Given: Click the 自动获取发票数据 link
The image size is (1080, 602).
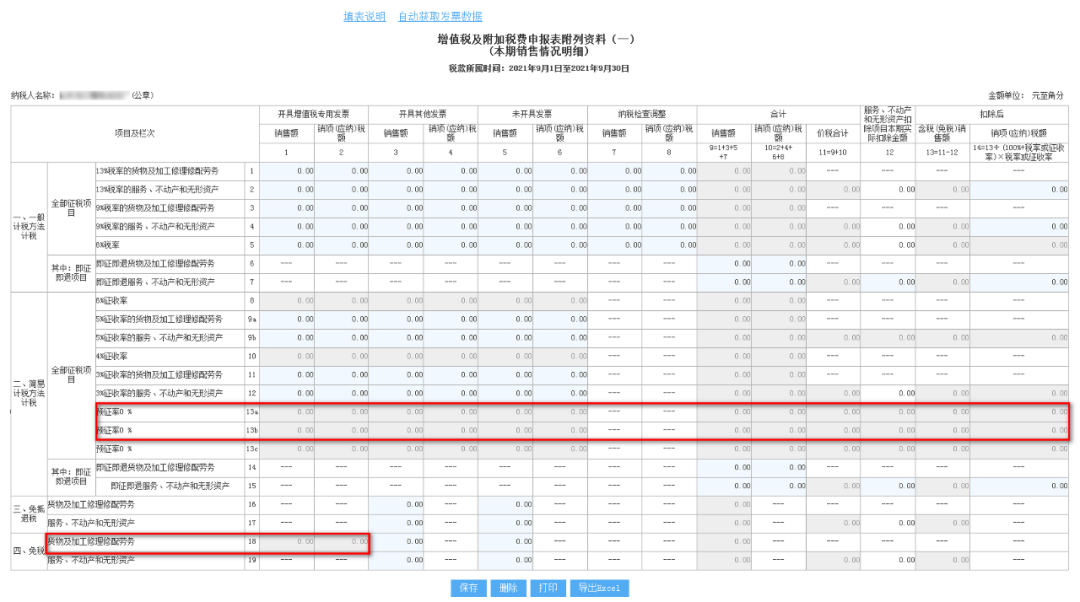Looking at the screenshot, I should point(440,17).
